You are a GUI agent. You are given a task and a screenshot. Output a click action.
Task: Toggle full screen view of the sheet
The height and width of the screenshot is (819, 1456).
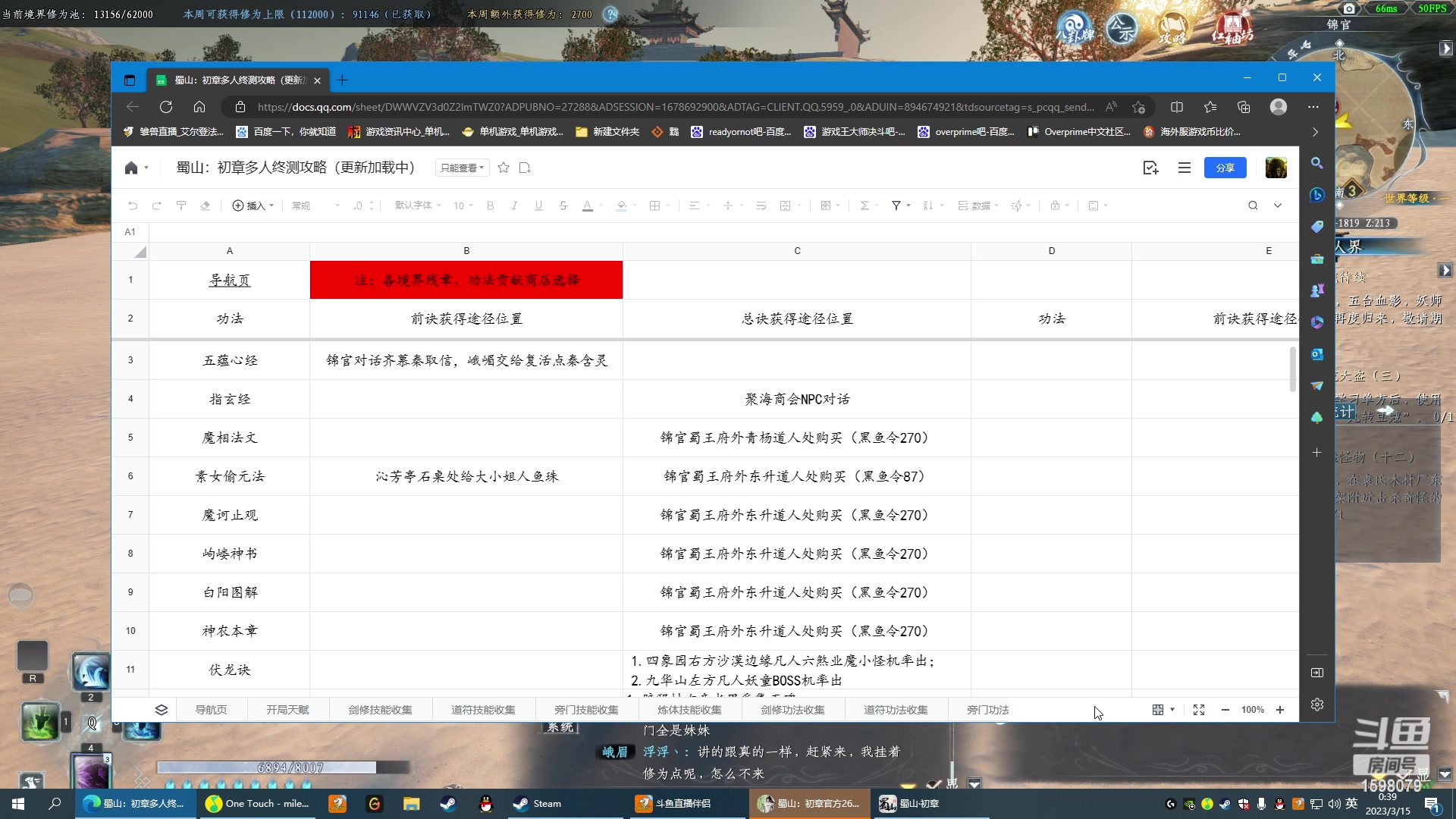point(1198,710)
